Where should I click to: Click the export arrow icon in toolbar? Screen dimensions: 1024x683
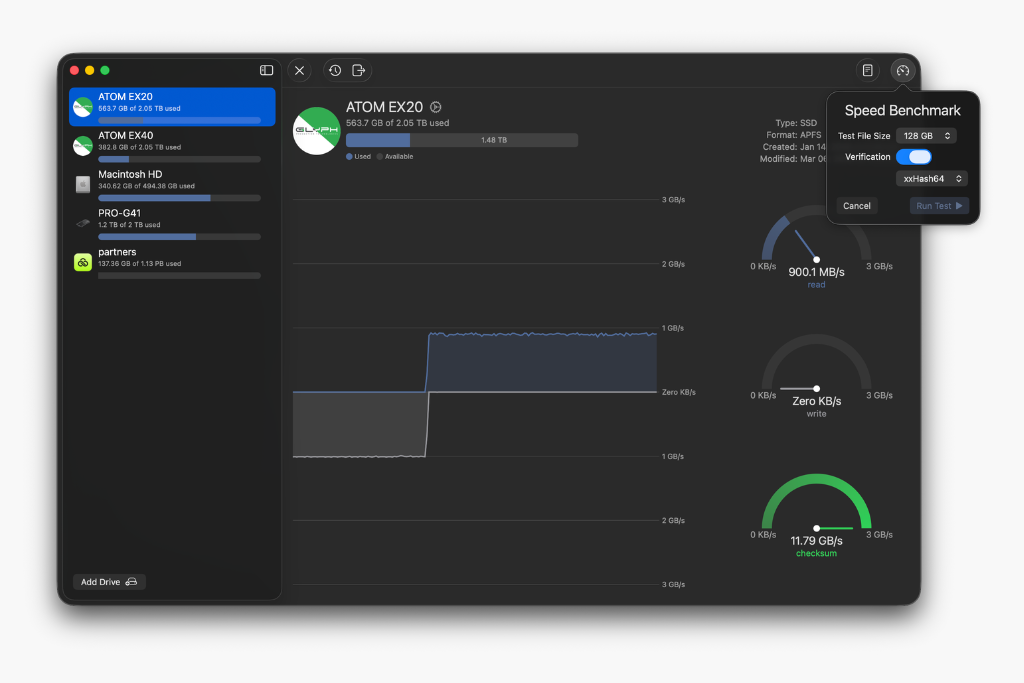359,70
